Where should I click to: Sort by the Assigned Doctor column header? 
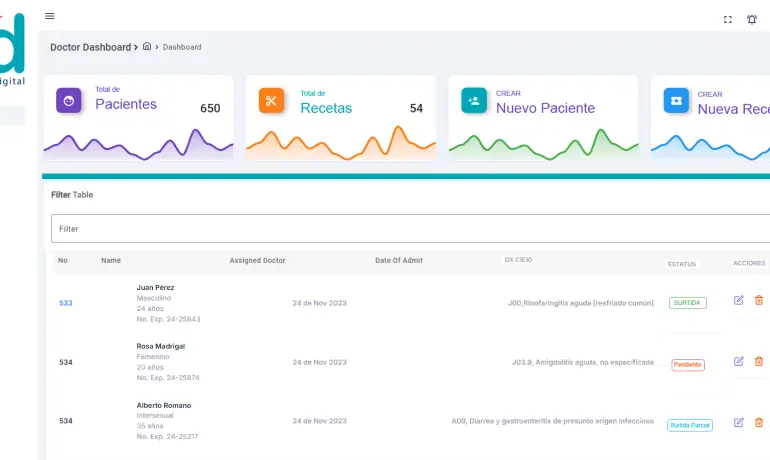[x=257, y=261]
